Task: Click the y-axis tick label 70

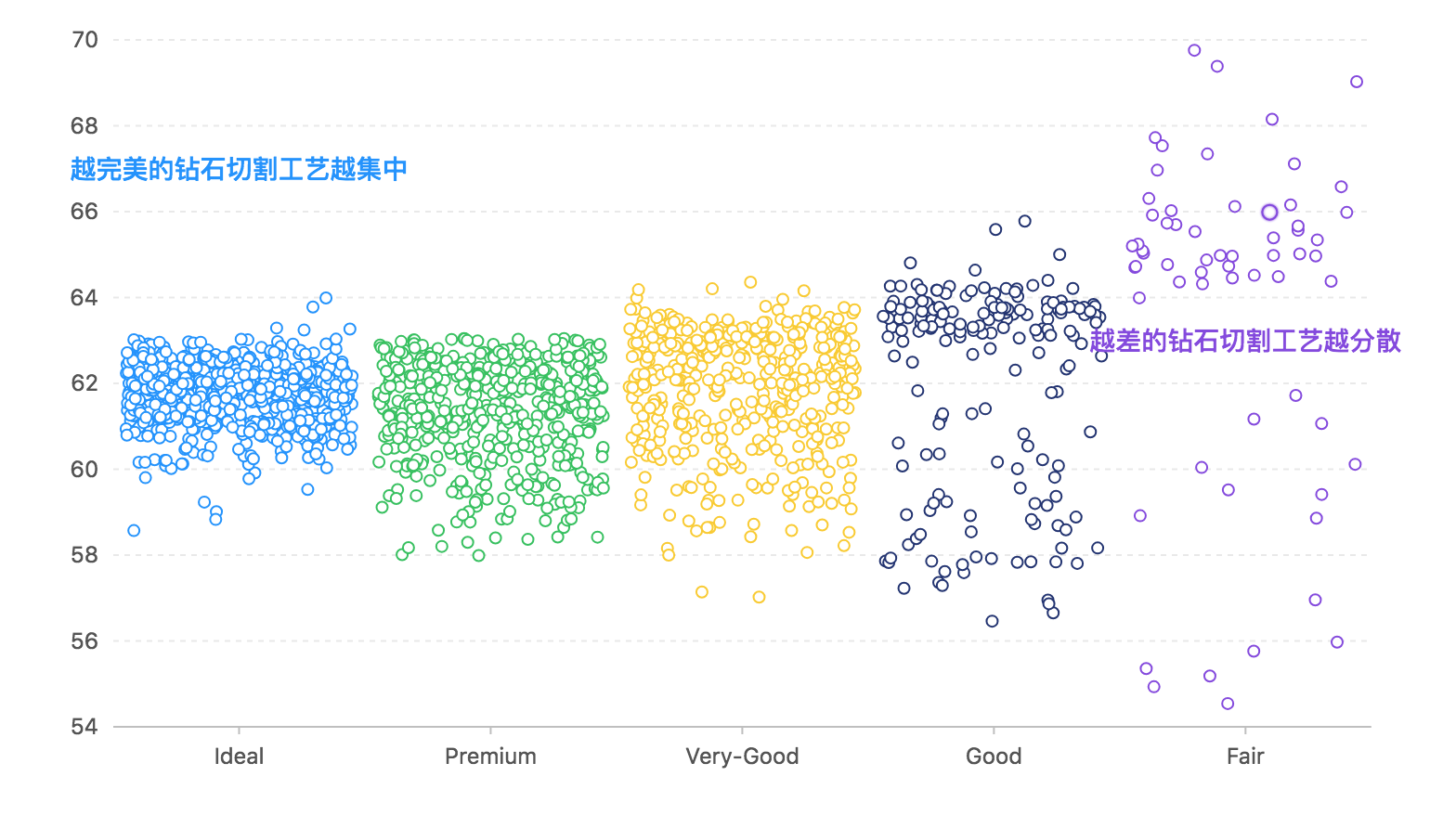Action: click(x=84, y=40)
